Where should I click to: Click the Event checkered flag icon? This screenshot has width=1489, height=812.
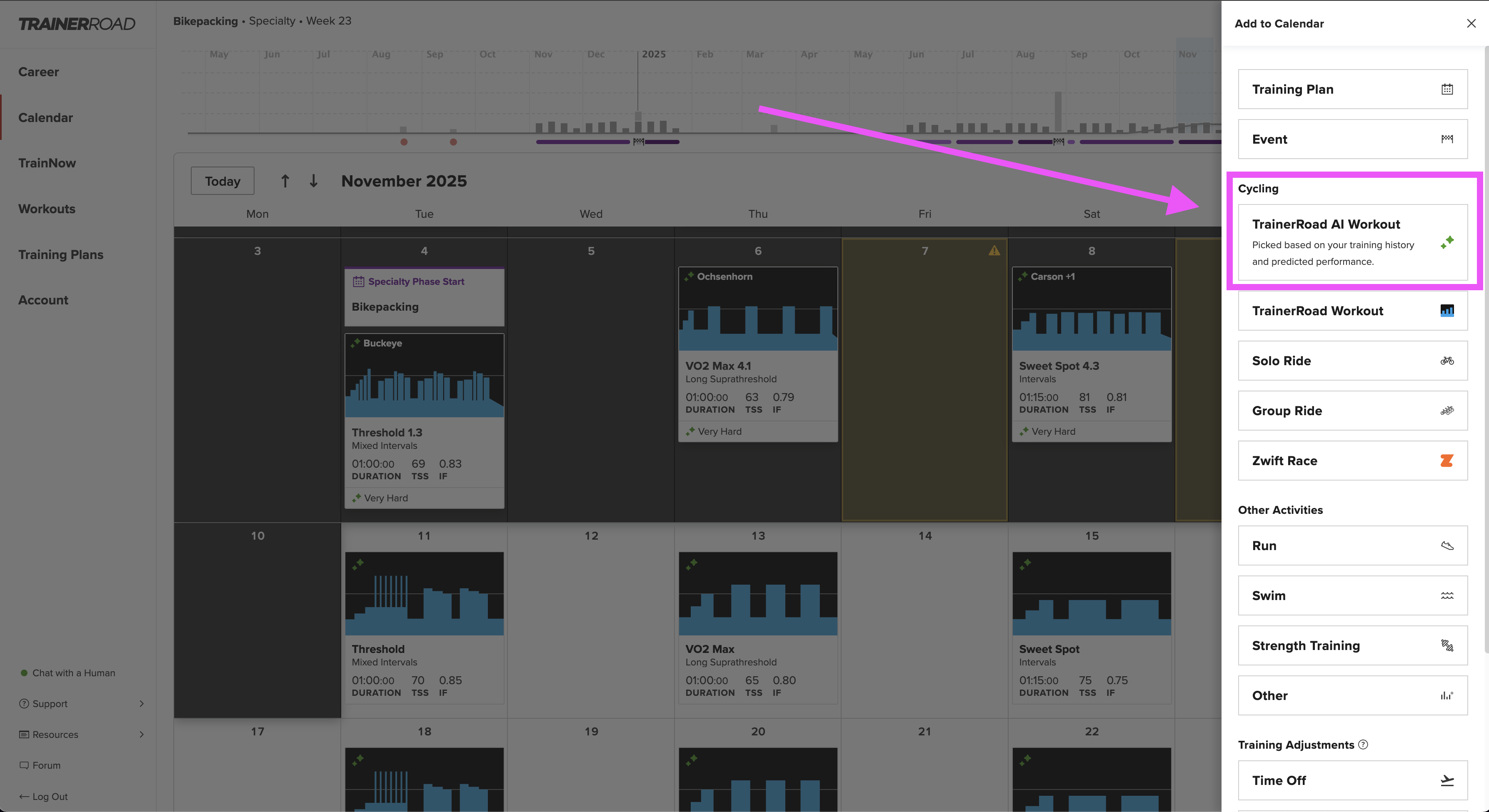pos(1447,139)
